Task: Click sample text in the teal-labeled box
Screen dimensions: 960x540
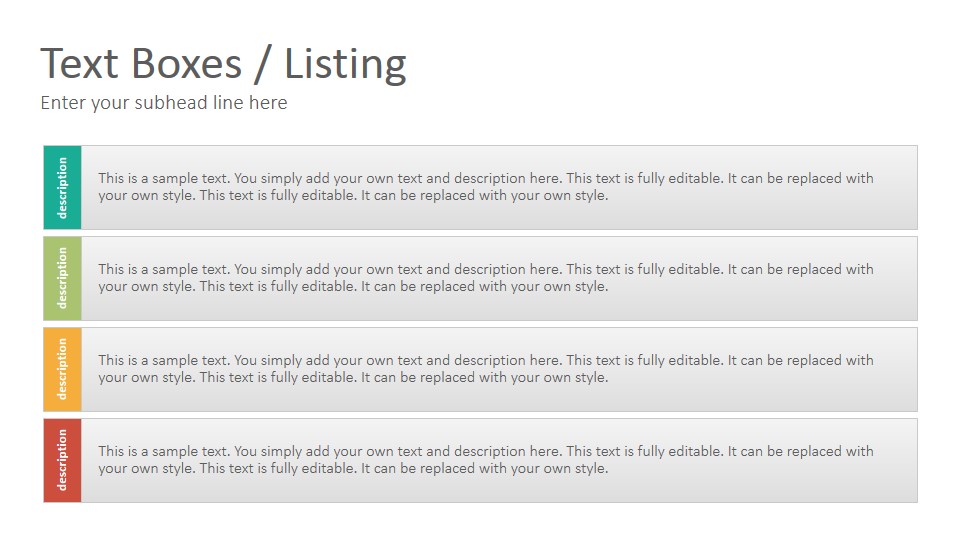Action: (486, 187)
